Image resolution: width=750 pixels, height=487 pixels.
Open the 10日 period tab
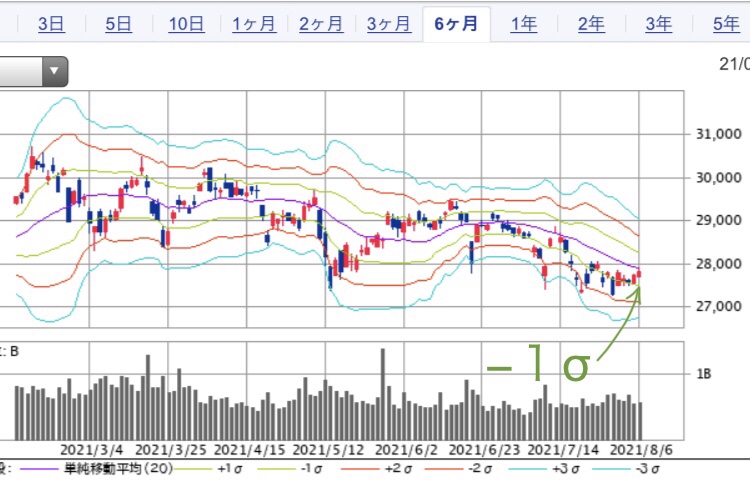[x=186, y=25]
